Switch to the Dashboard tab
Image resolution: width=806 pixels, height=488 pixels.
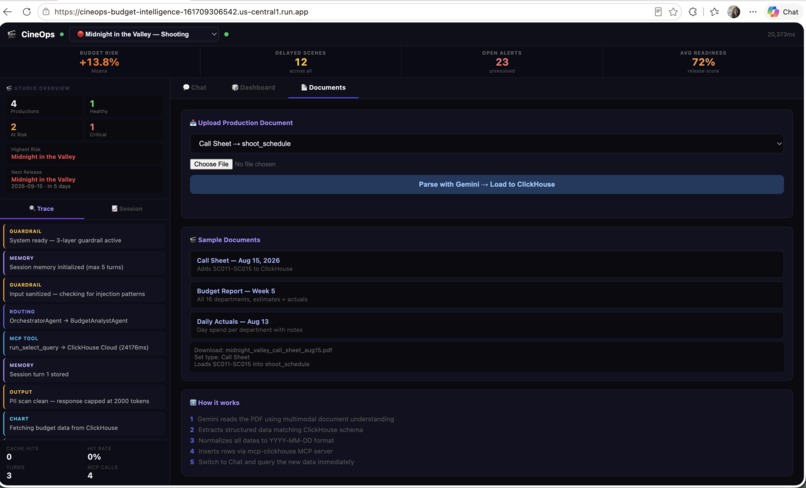(253, 87)
